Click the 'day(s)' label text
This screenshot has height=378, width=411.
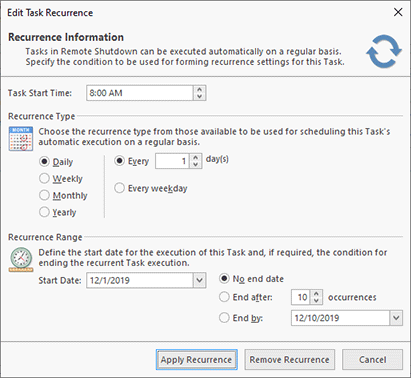coord(217,159)
